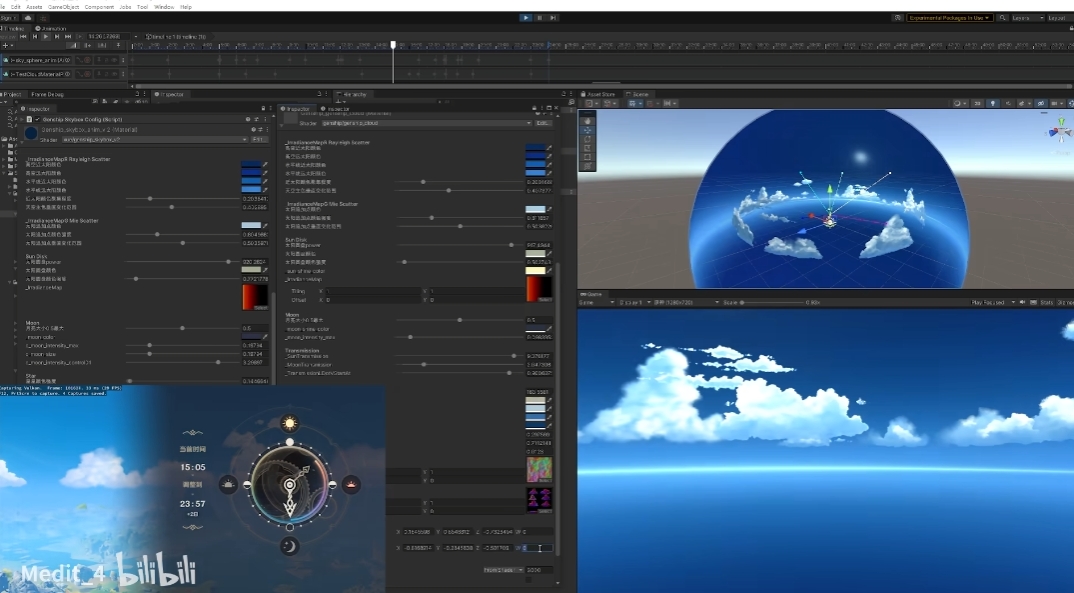Click the lock icon on the left Inspector panel
This screenshot has width=1074, height=593.
(x=263, y=109)
